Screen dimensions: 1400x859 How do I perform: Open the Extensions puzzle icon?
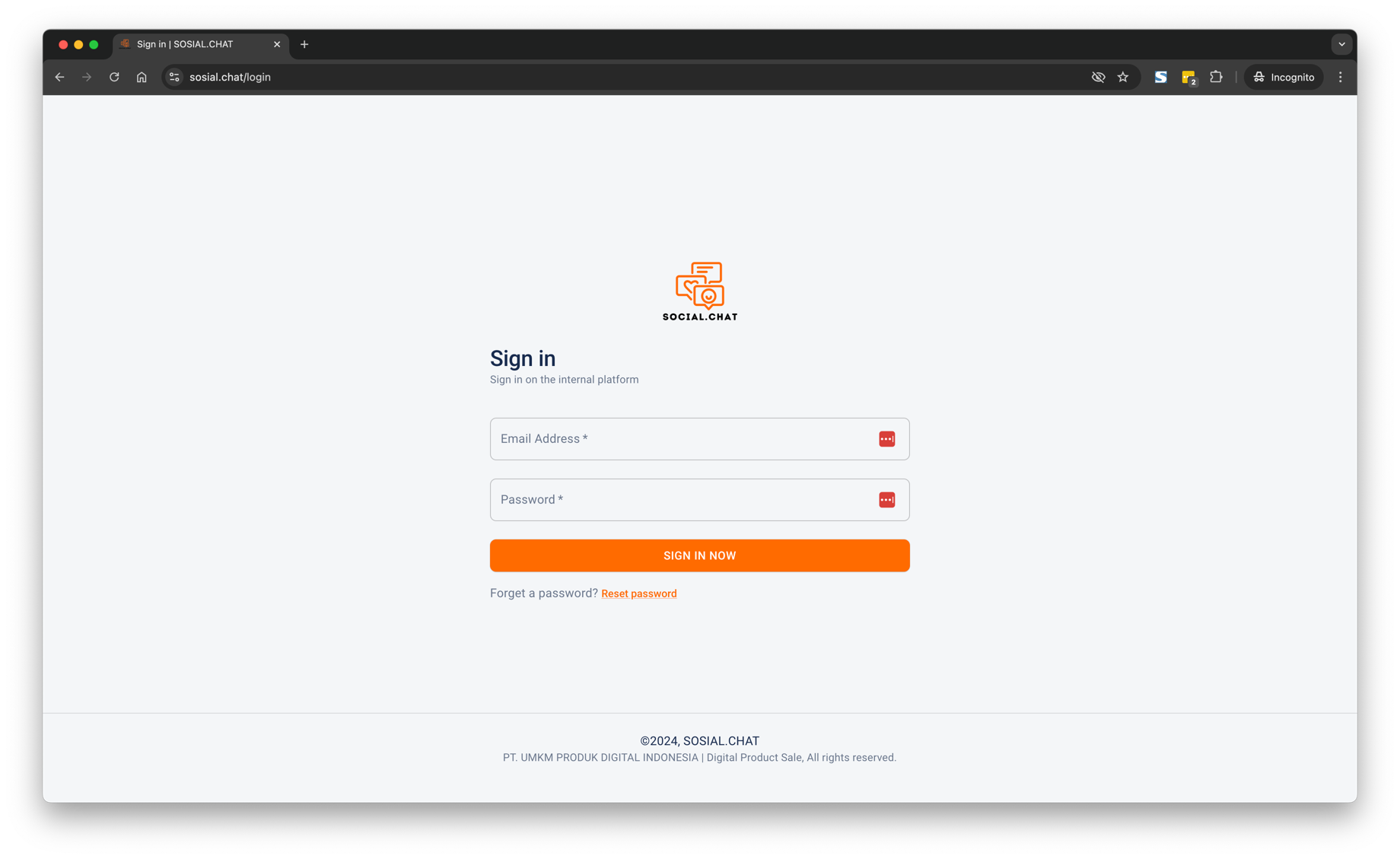click(1216, 77)
